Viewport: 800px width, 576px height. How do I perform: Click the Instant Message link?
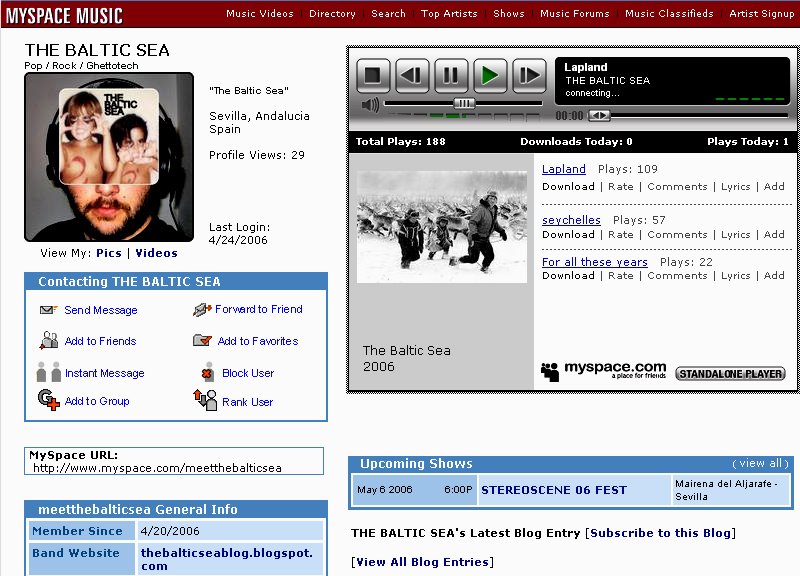[105, 373]
